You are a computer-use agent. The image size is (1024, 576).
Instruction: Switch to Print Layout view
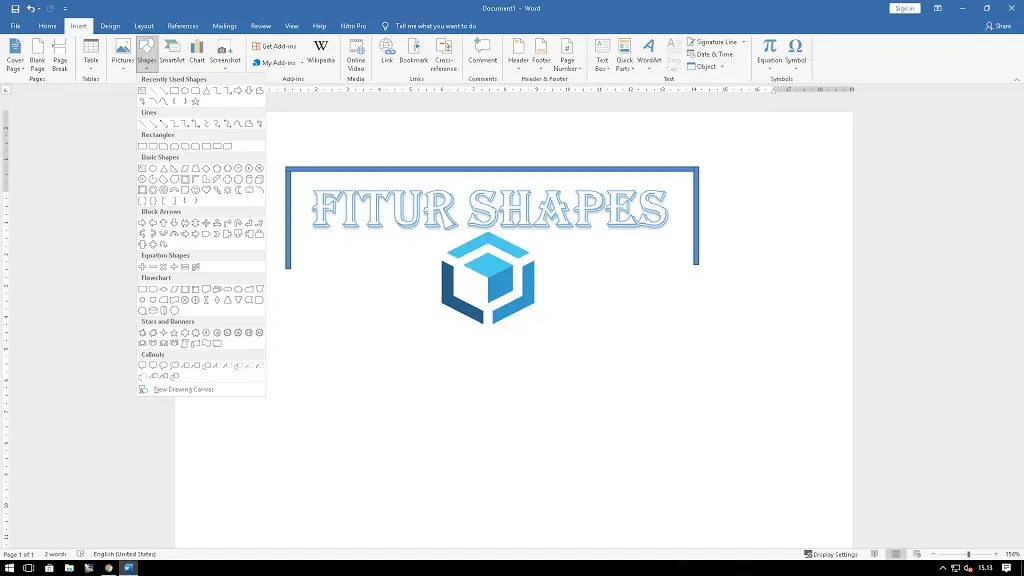click(x=896, y=554)
